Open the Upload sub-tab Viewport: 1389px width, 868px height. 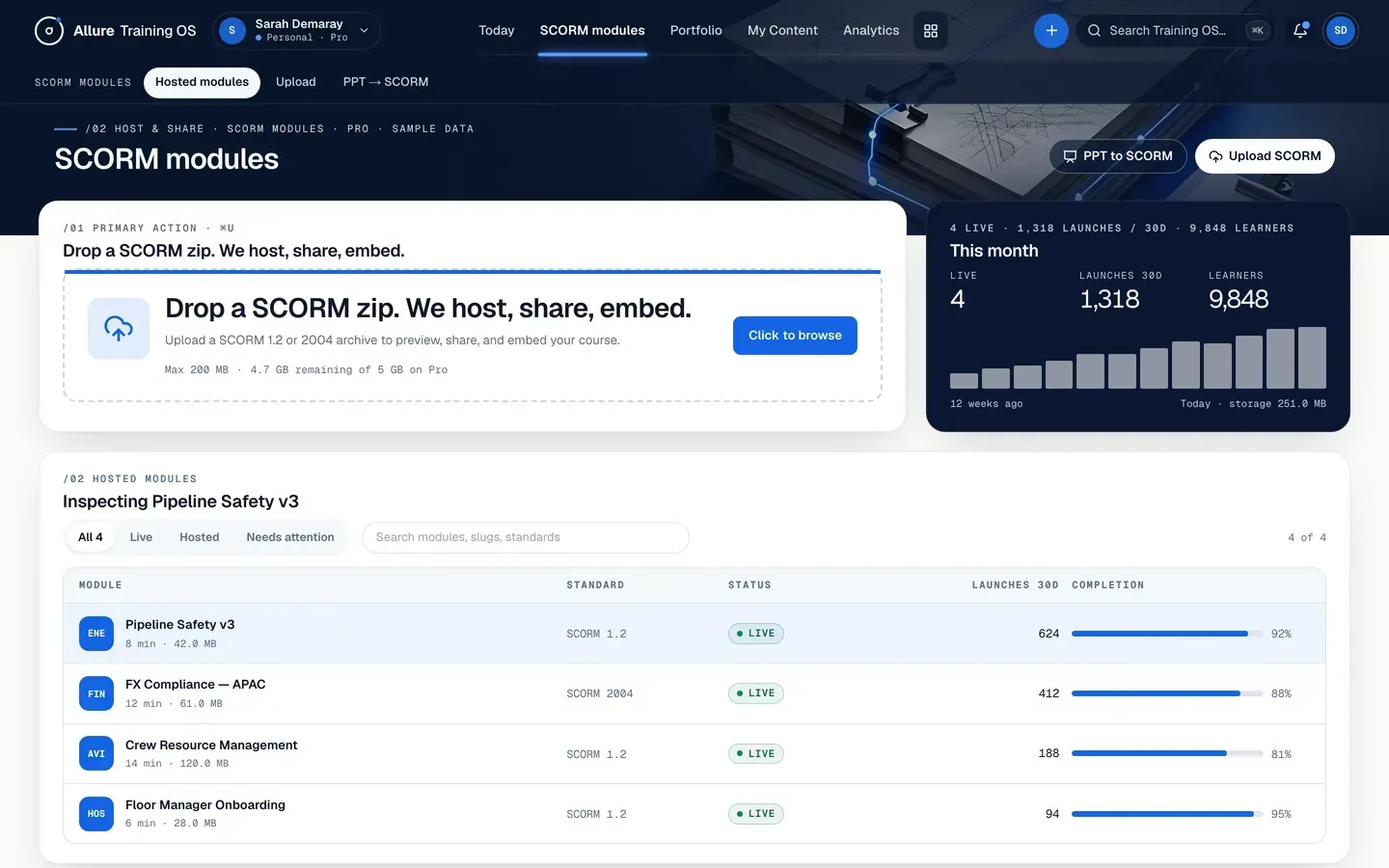click(296, 82)
